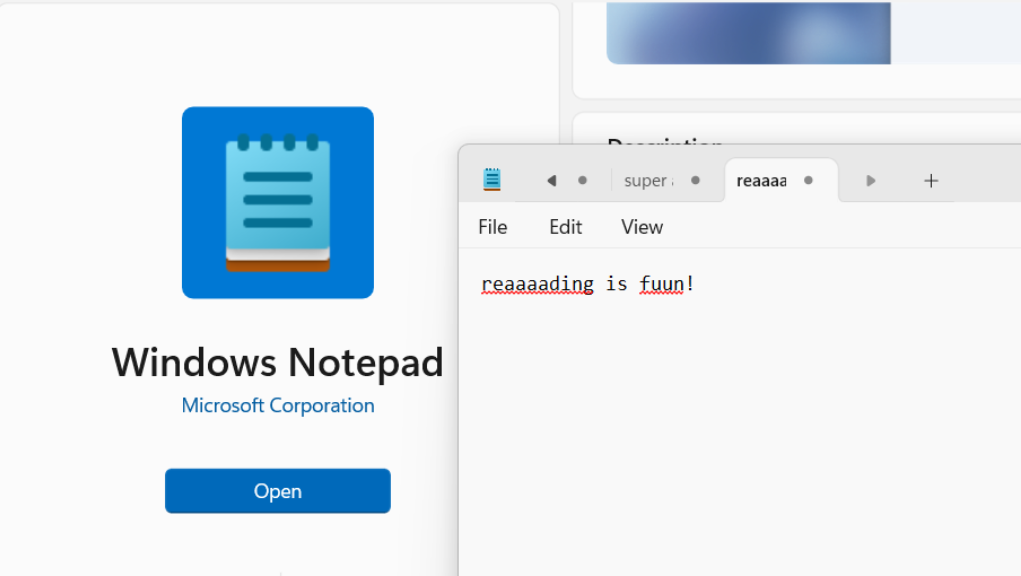Click the Notepad icon in the tab bar

tap(492, 180)
